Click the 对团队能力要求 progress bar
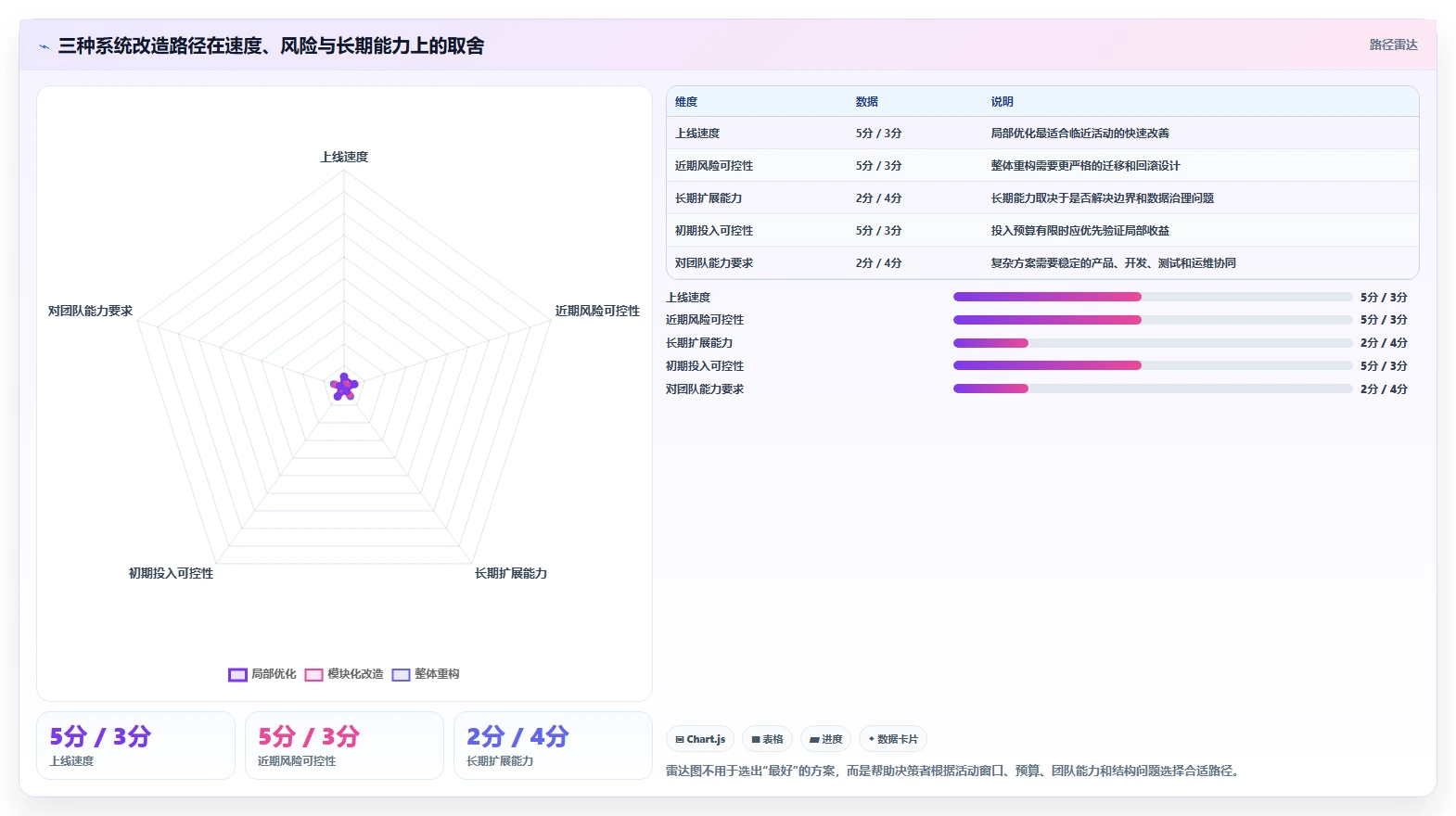 click(x=1153, y=389)
